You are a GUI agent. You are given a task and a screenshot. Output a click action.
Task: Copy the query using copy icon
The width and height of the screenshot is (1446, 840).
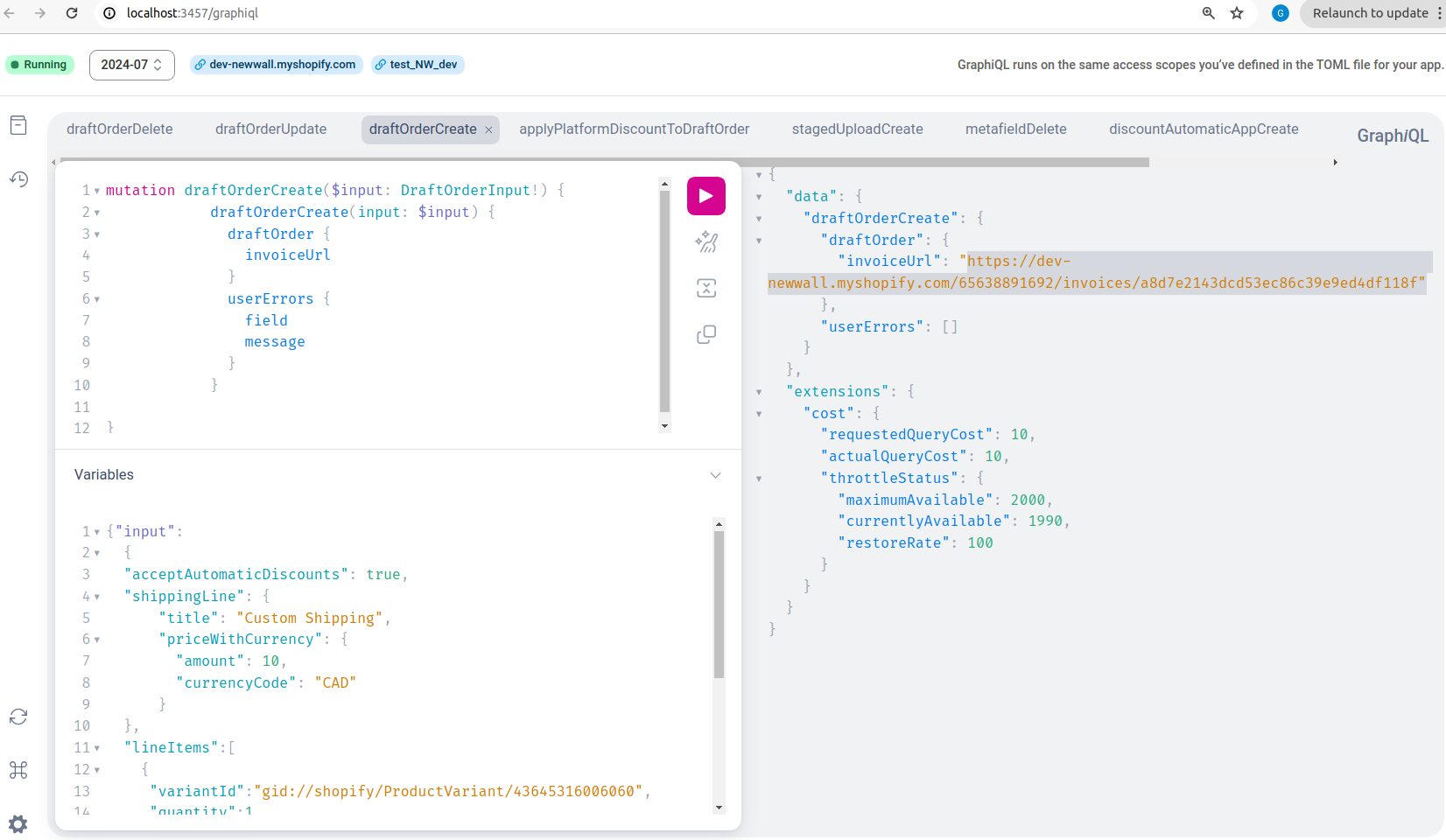706,335
